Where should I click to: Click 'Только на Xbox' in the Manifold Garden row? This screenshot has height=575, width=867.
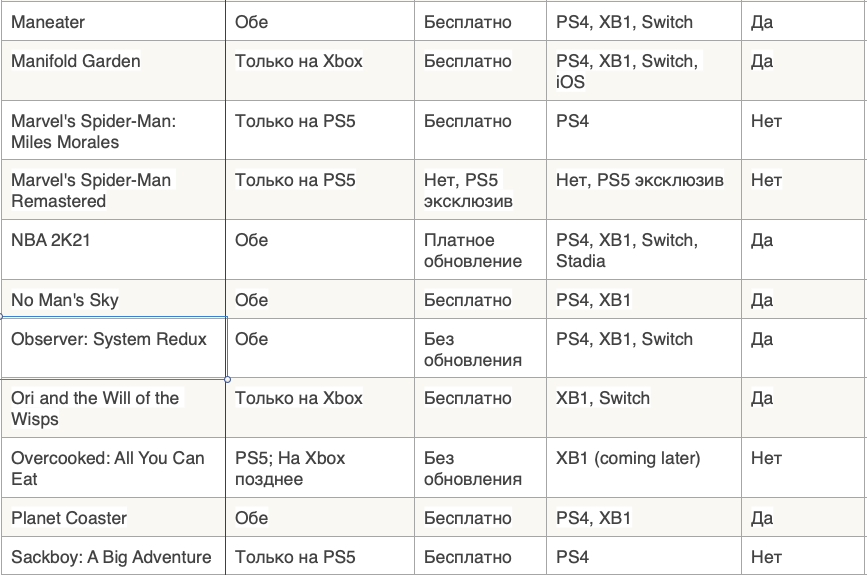point(299,61)
